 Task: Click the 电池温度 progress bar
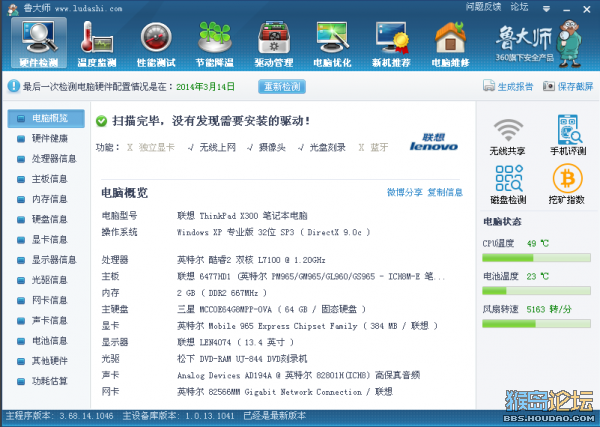pyautogui.click(x=536, y=291)
